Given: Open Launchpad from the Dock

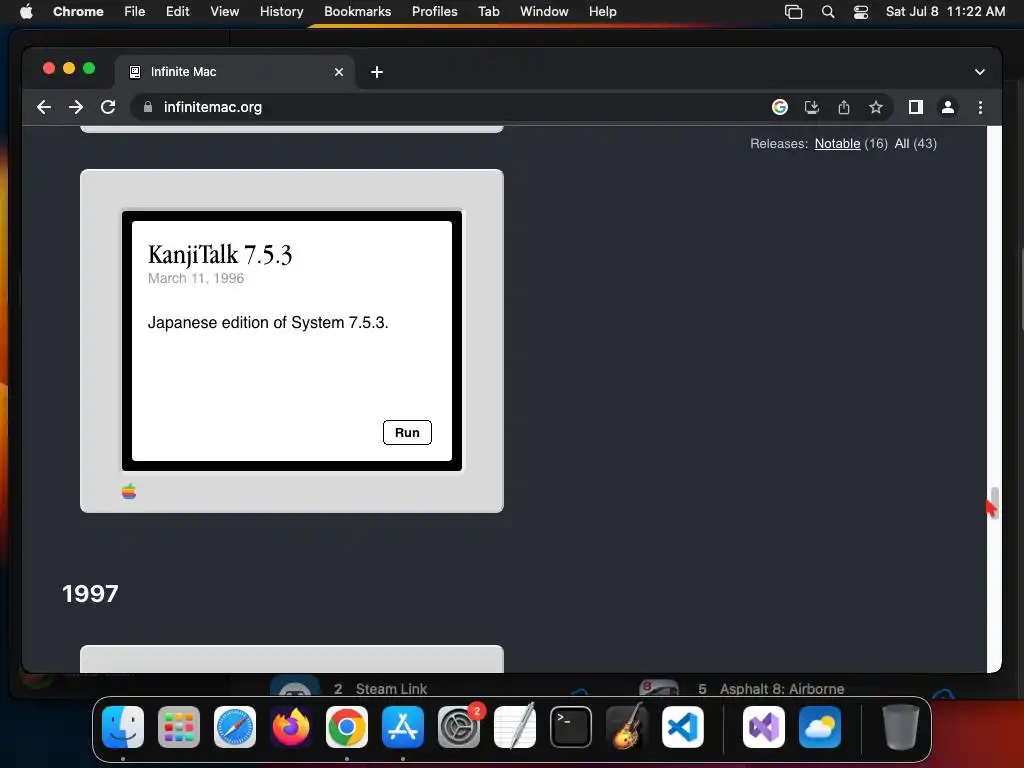Looking at the screenshot, I should pyautogui.click(x=179, y=727).
